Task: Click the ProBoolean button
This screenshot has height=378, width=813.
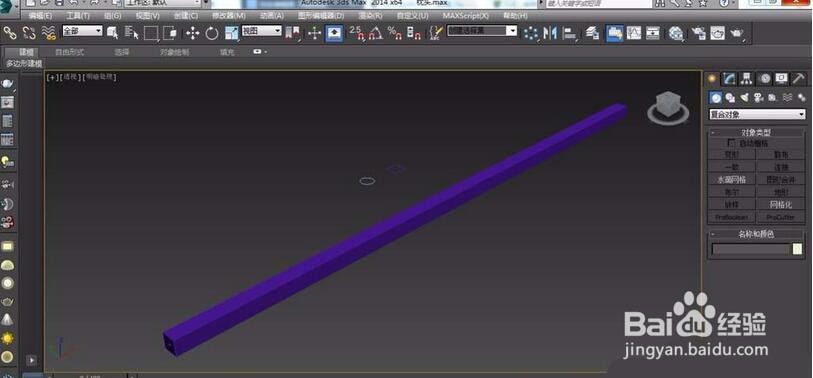Action: (732, 217)
